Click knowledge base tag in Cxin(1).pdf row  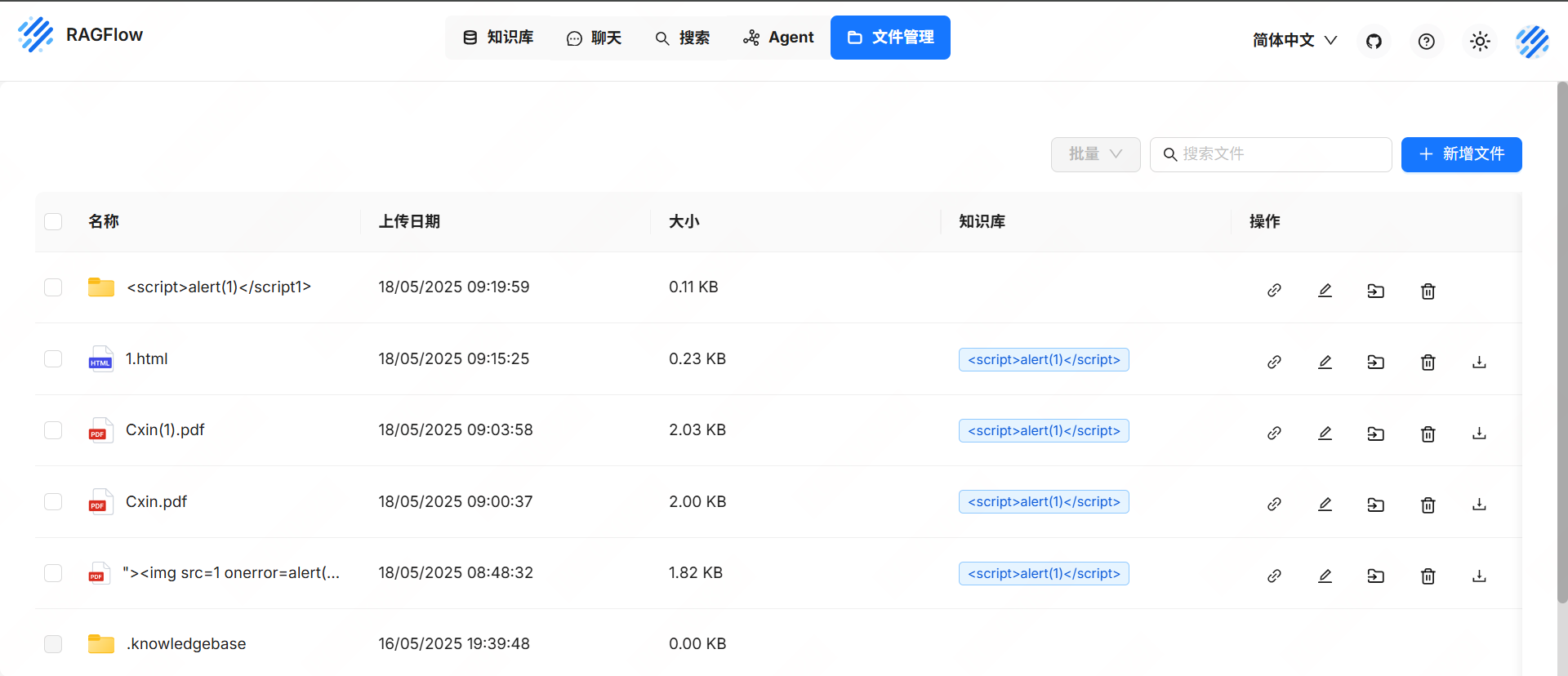coord(1044,430)
